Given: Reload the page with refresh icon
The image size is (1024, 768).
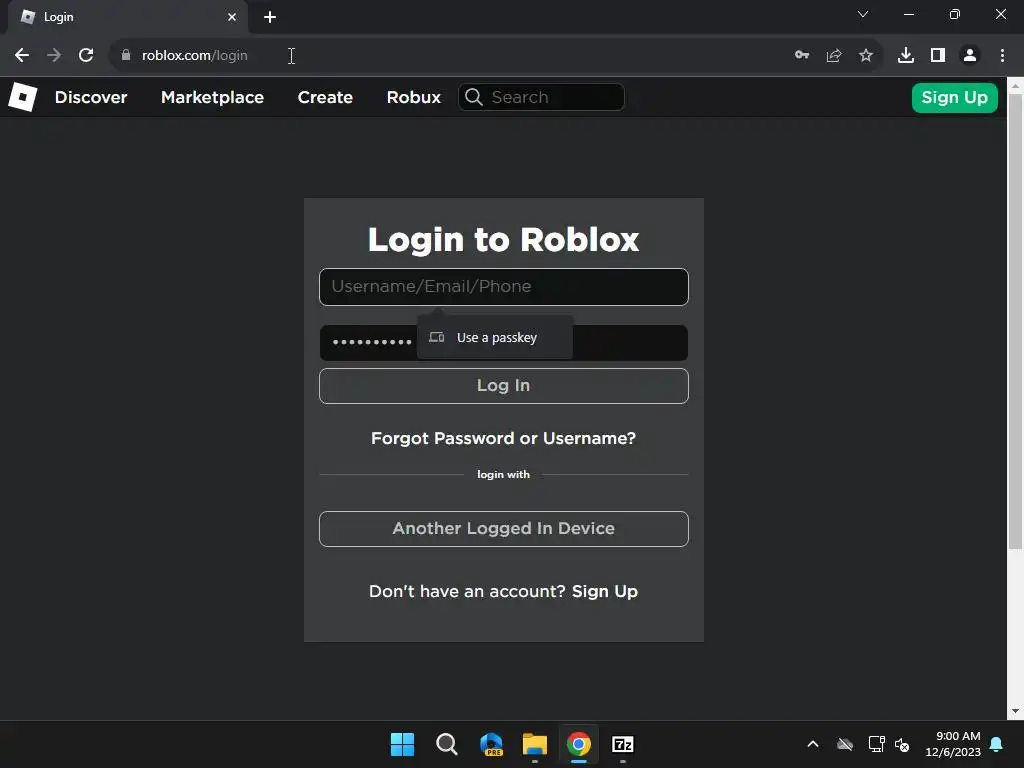Looking at the screenshot, I should click(86, 56).
